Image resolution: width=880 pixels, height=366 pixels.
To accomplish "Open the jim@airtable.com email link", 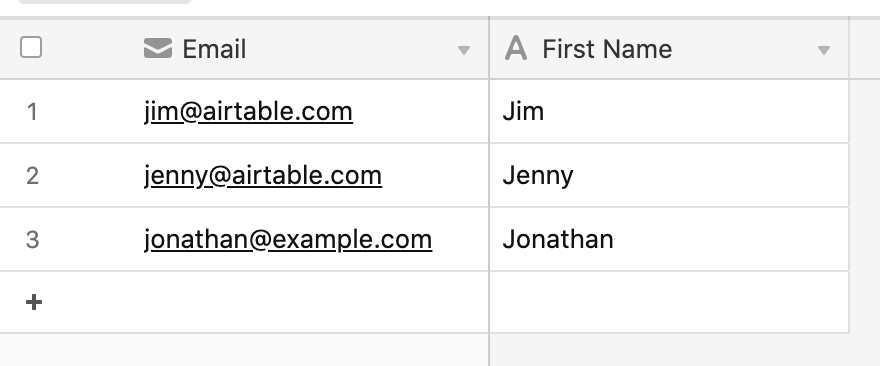I will point(248,111).
